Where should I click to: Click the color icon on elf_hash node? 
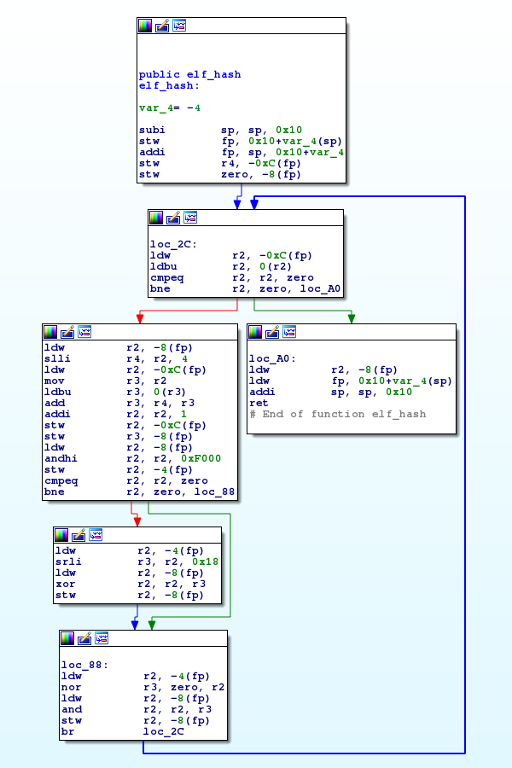tap(145, 25)
